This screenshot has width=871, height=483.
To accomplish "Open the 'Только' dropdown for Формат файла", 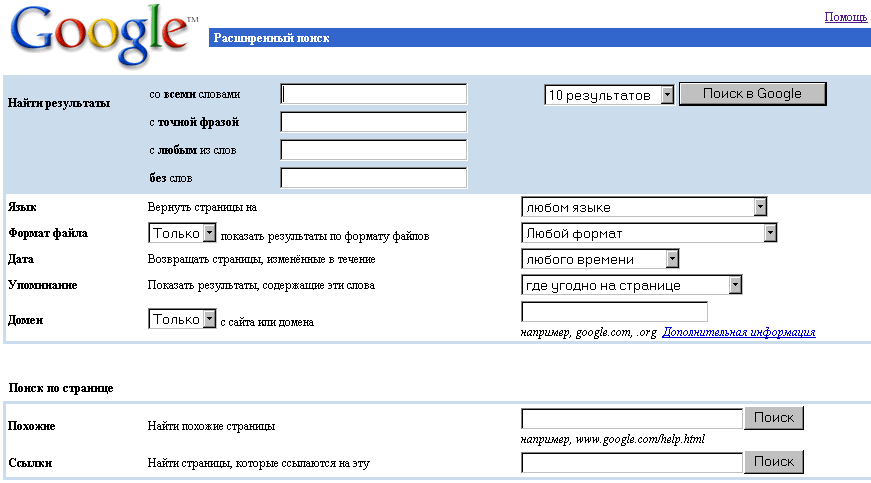I will coord(182,233).
